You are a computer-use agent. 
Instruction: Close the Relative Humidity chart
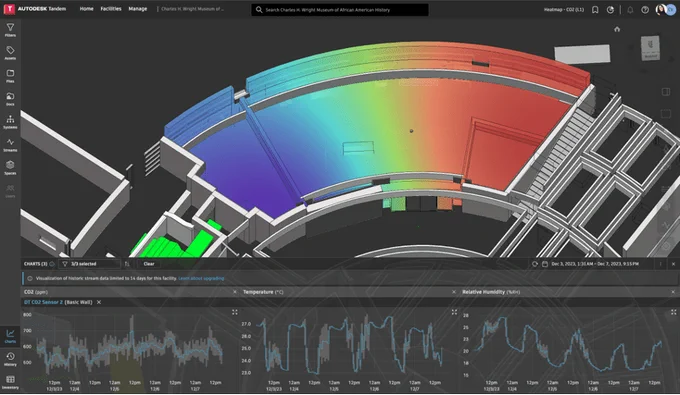(673, 292)
